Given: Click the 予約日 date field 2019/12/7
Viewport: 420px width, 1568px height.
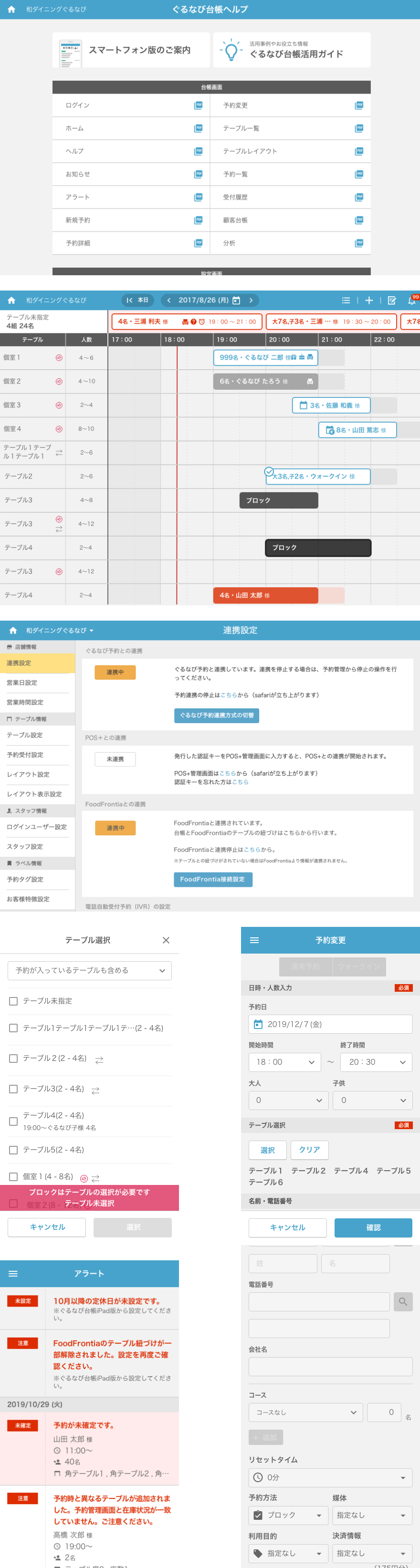Looking at the screenshot, I should point(330,1024).
